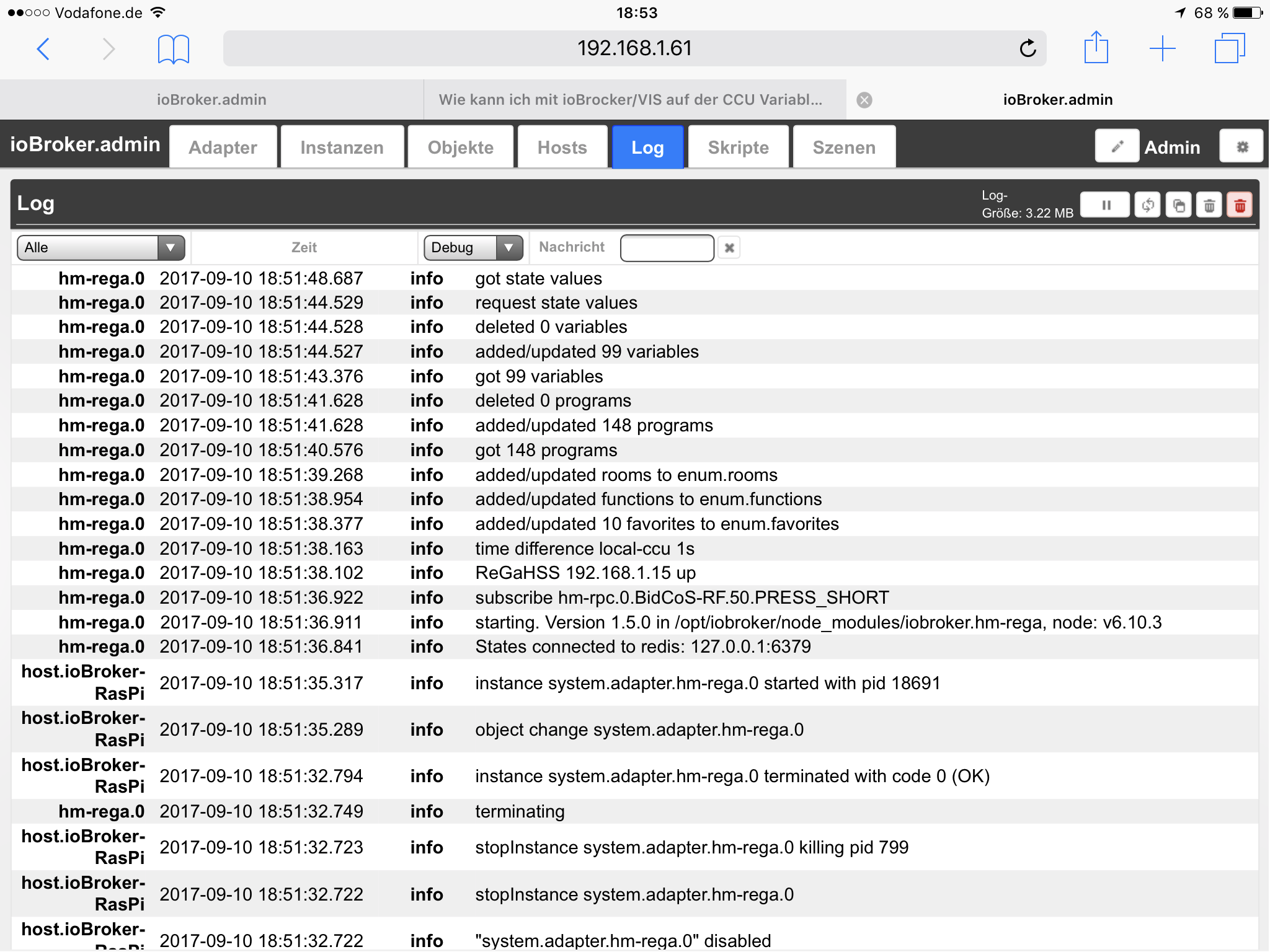1270x952 pixels.
Task: Click the copy log icon
Action: [1178, 205]
